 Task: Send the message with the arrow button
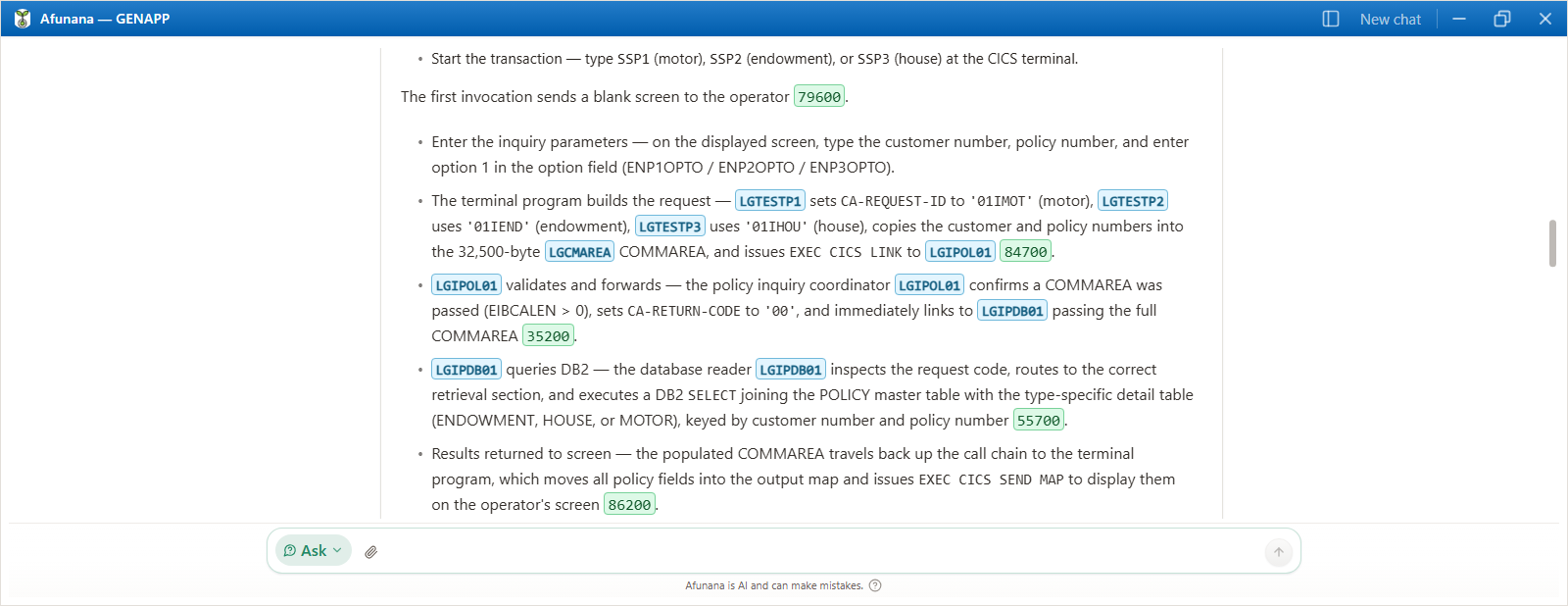click(1279, 552)
